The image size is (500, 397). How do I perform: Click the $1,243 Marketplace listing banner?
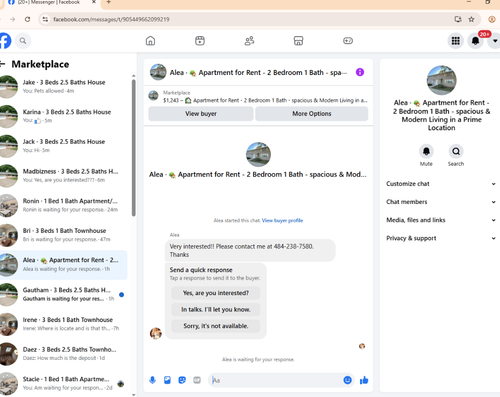258,97
